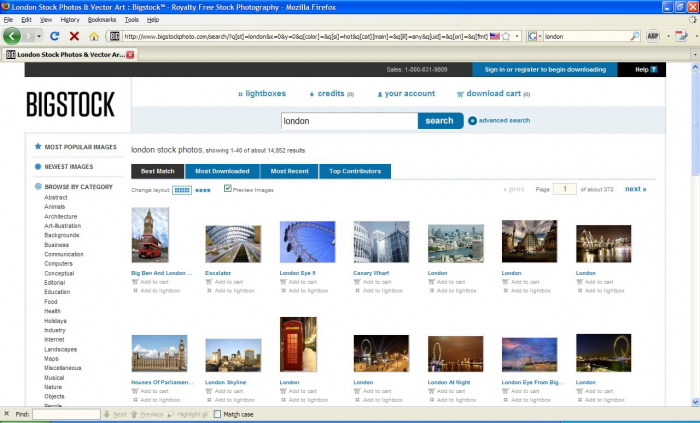Click the lightbox icon under Canary Wharf
The height and width of the screenshot is (423, 700).
[357, 291]
